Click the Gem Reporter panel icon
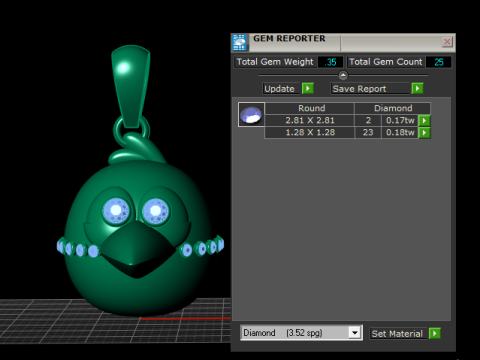This screenshot has height=360, width=480. pos(239,42)
